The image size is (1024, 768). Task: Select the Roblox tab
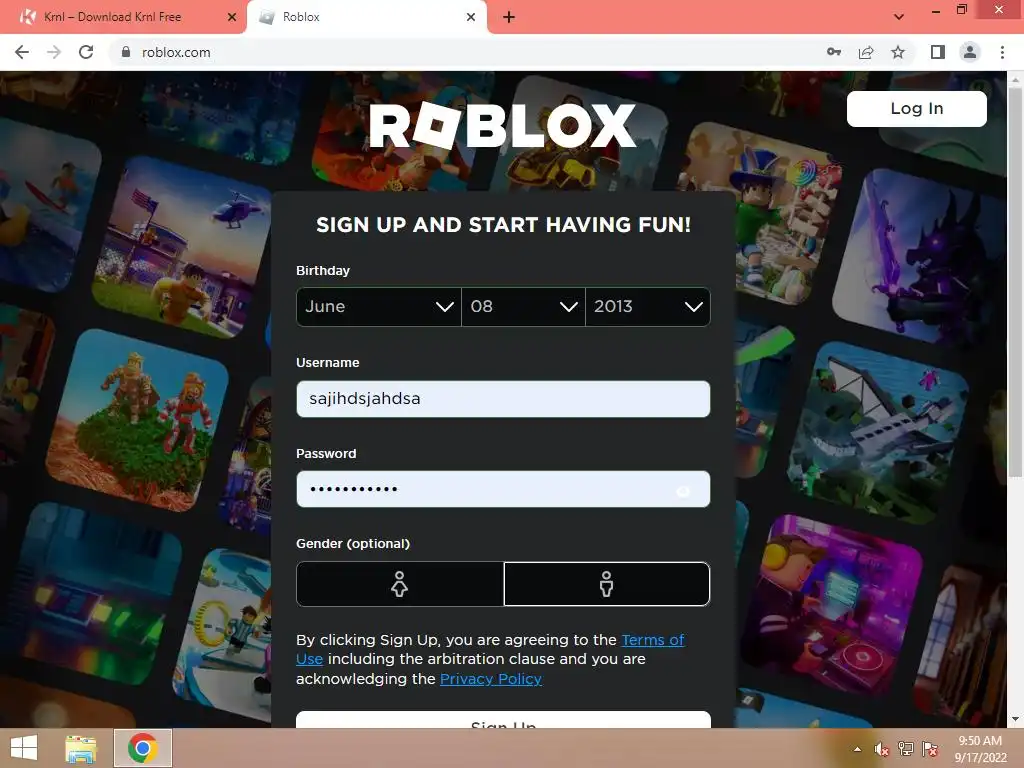click(x=366, y=17)
